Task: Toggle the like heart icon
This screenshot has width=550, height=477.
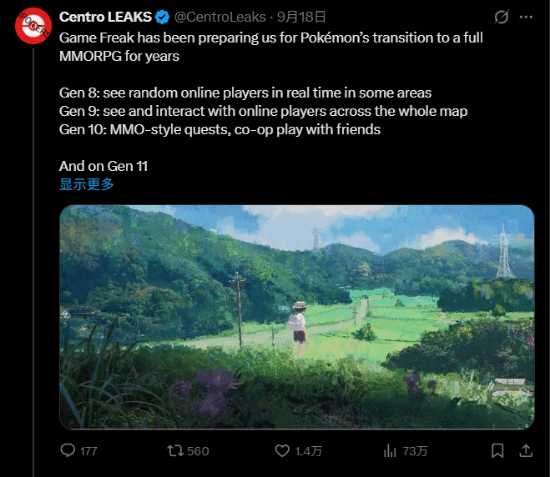Action: 282,451
